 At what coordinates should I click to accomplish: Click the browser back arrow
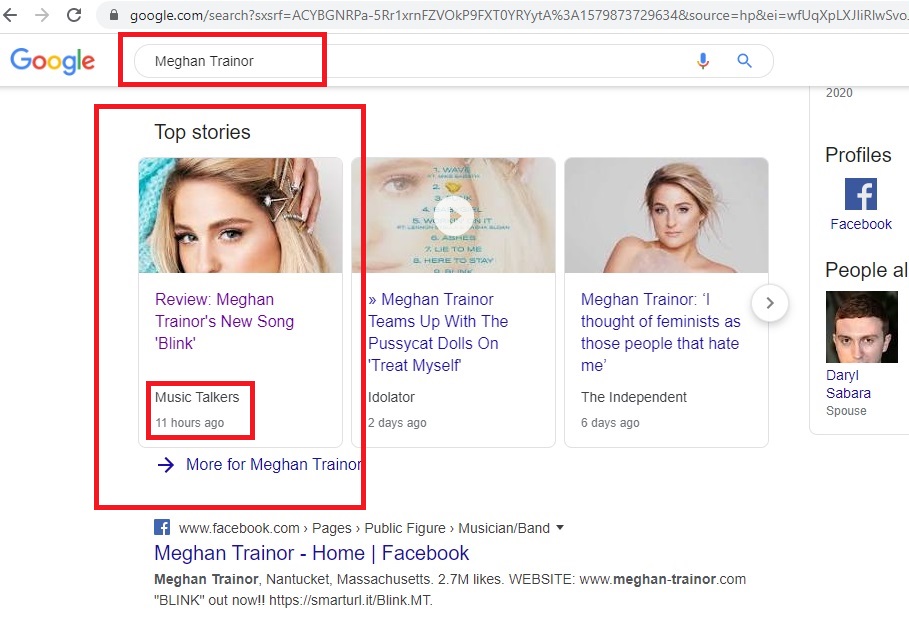pos(11,15)
